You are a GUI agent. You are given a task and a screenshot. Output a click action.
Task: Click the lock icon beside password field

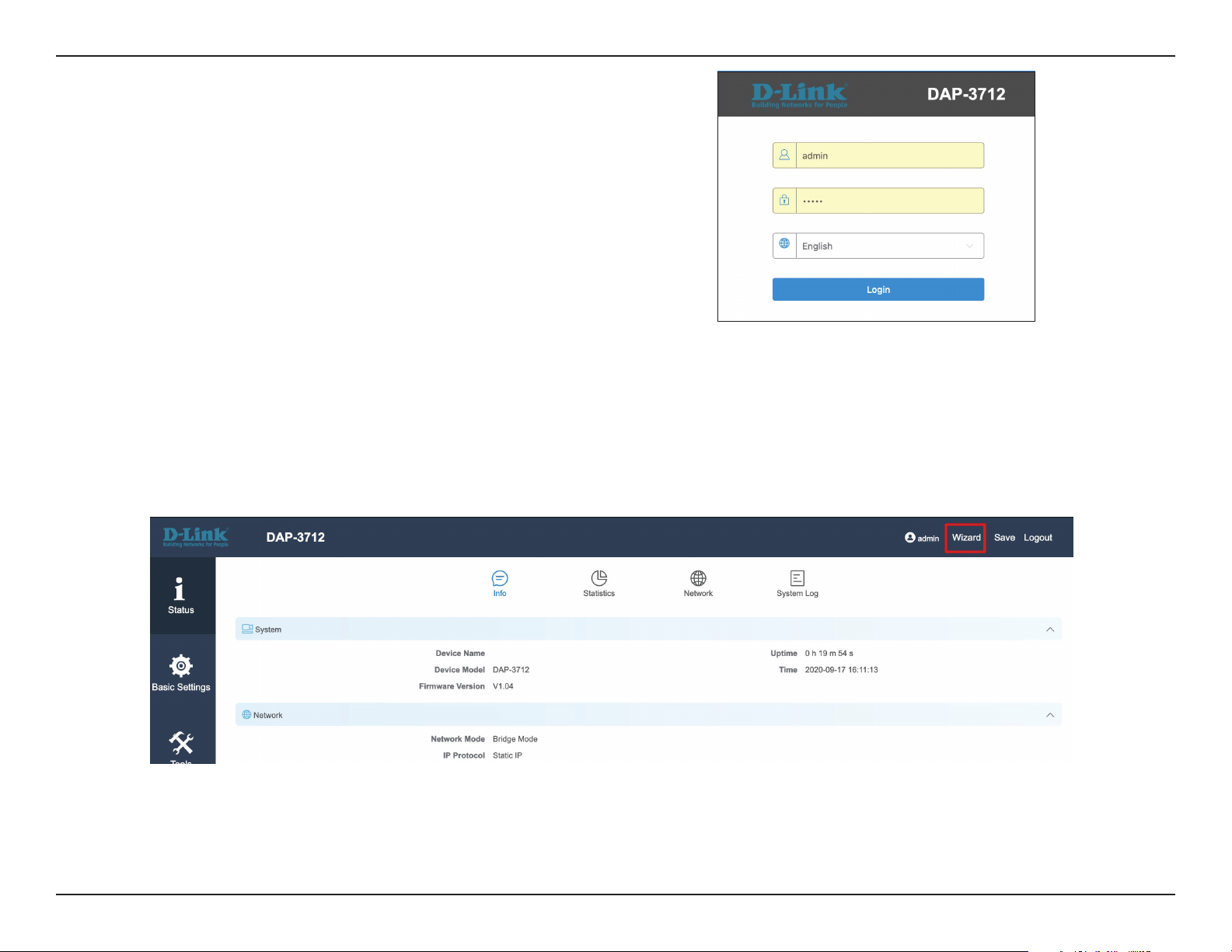pos(784,201)
